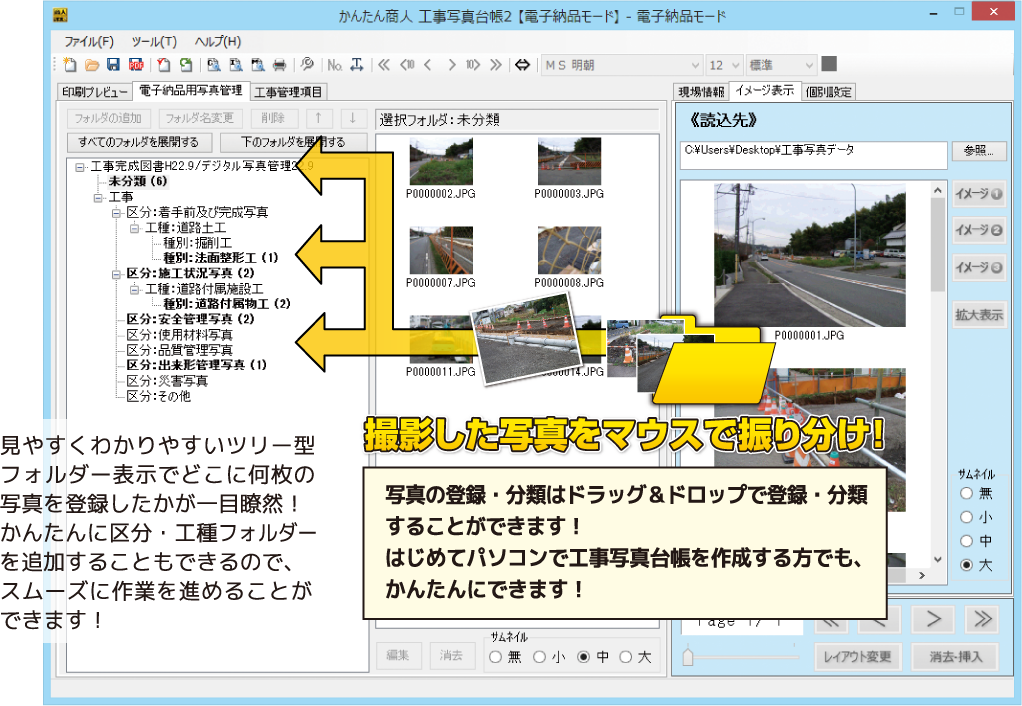The height and width of the screenshot is (706, 1022).
Task: Click the save floppy disk icon
Action: 113,65
